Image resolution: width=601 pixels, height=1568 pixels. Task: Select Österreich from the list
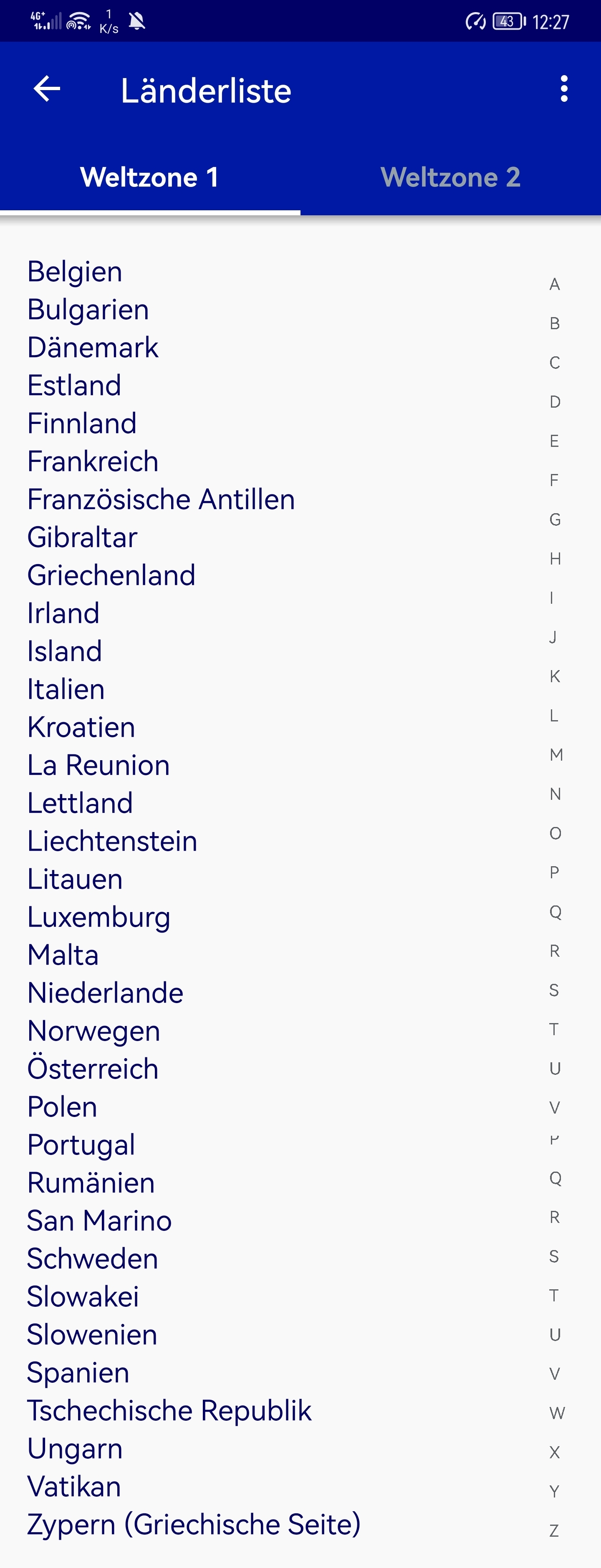point(93,1068)
